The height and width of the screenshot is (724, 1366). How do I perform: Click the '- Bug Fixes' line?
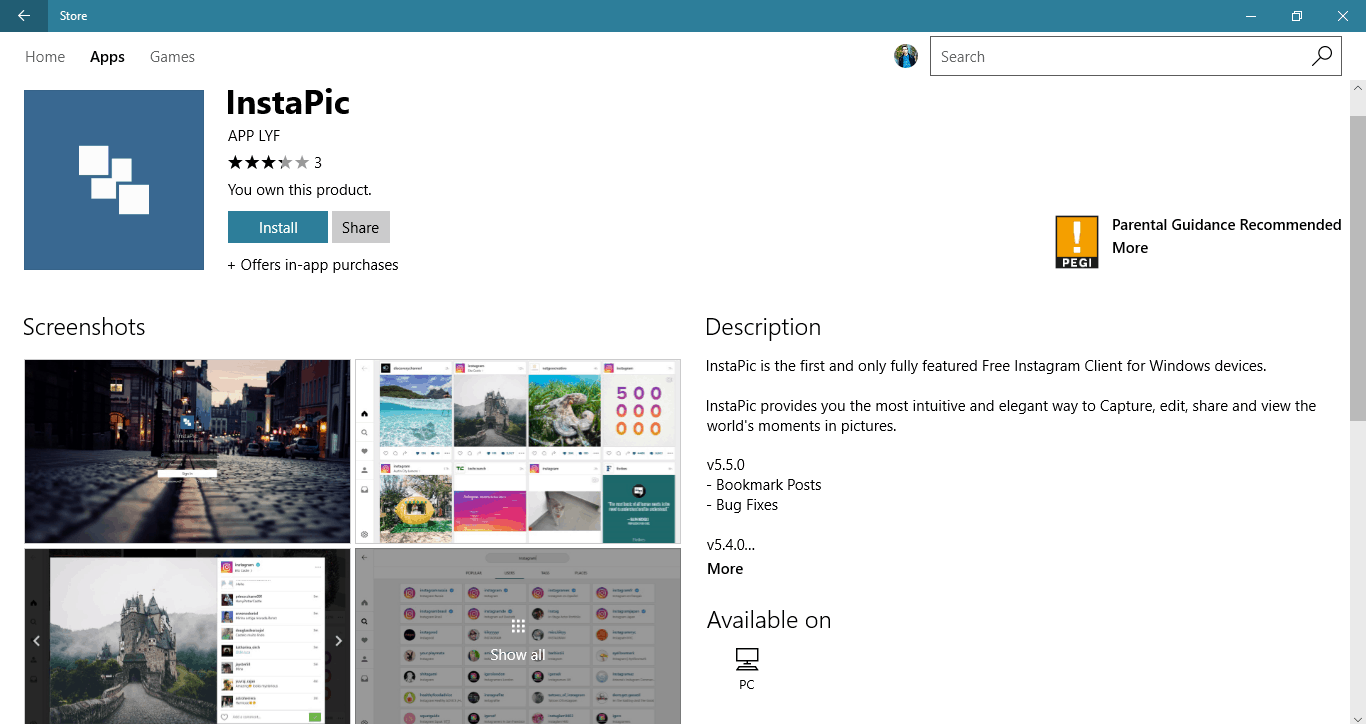[x=742, y=505]
